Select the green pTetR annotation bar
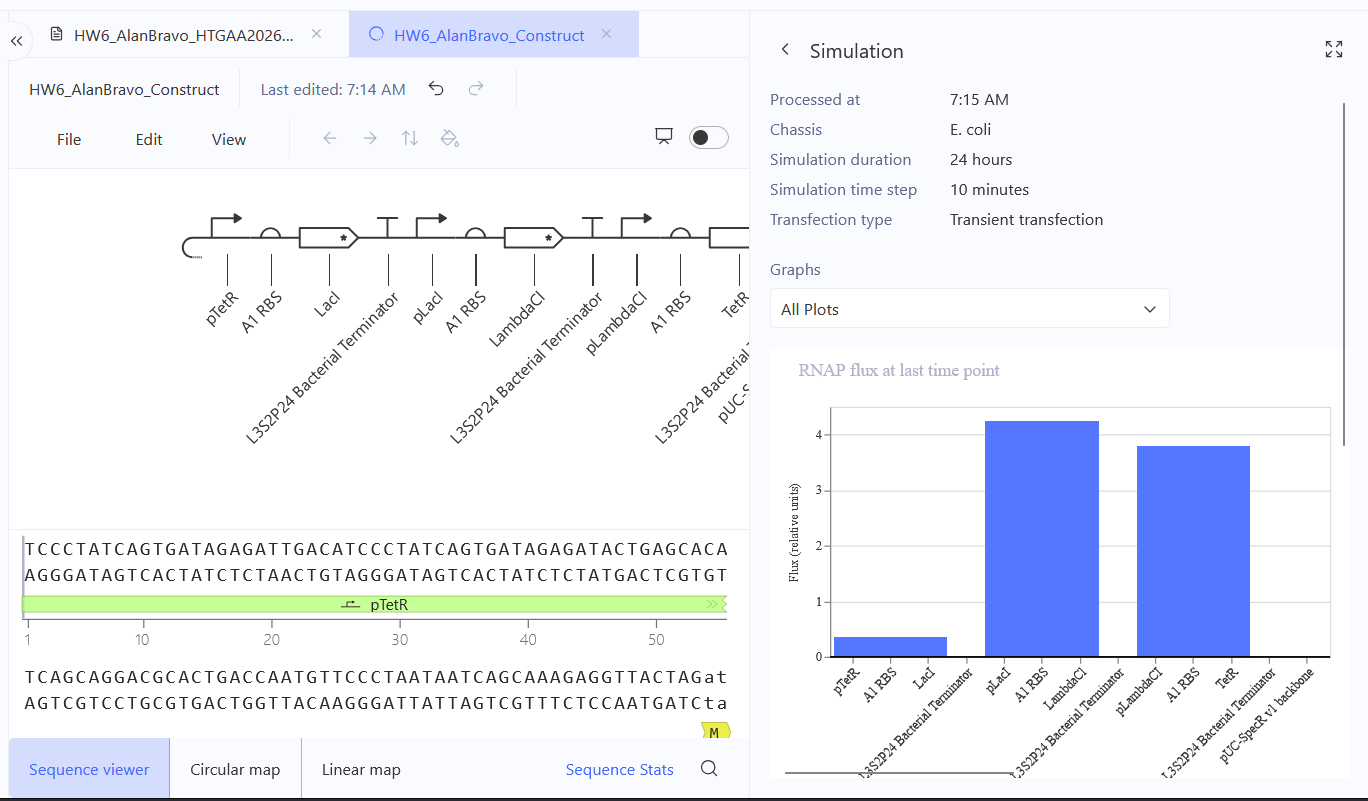 (x=374, y=604)
